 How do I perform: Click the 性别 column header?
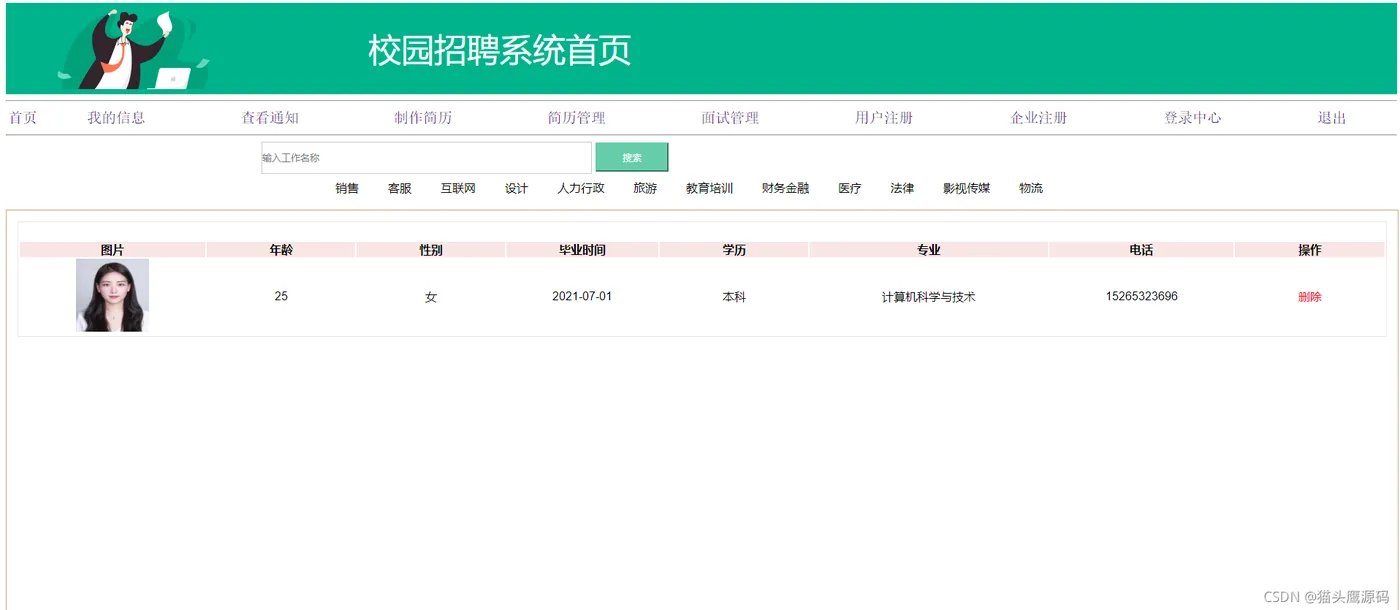(x=431, y=250)
